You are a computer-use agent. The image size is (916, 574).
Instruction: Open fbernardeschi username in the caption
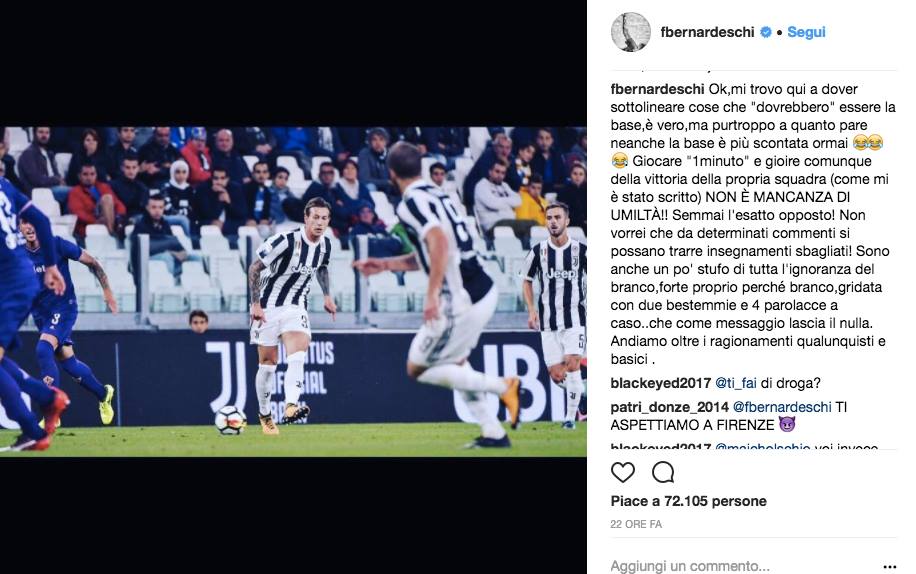coord(657,89)
